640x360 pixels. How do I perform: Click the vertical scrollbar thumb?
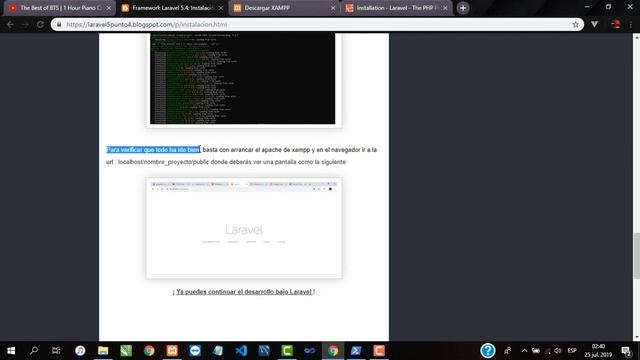click(x=636, y=256)
